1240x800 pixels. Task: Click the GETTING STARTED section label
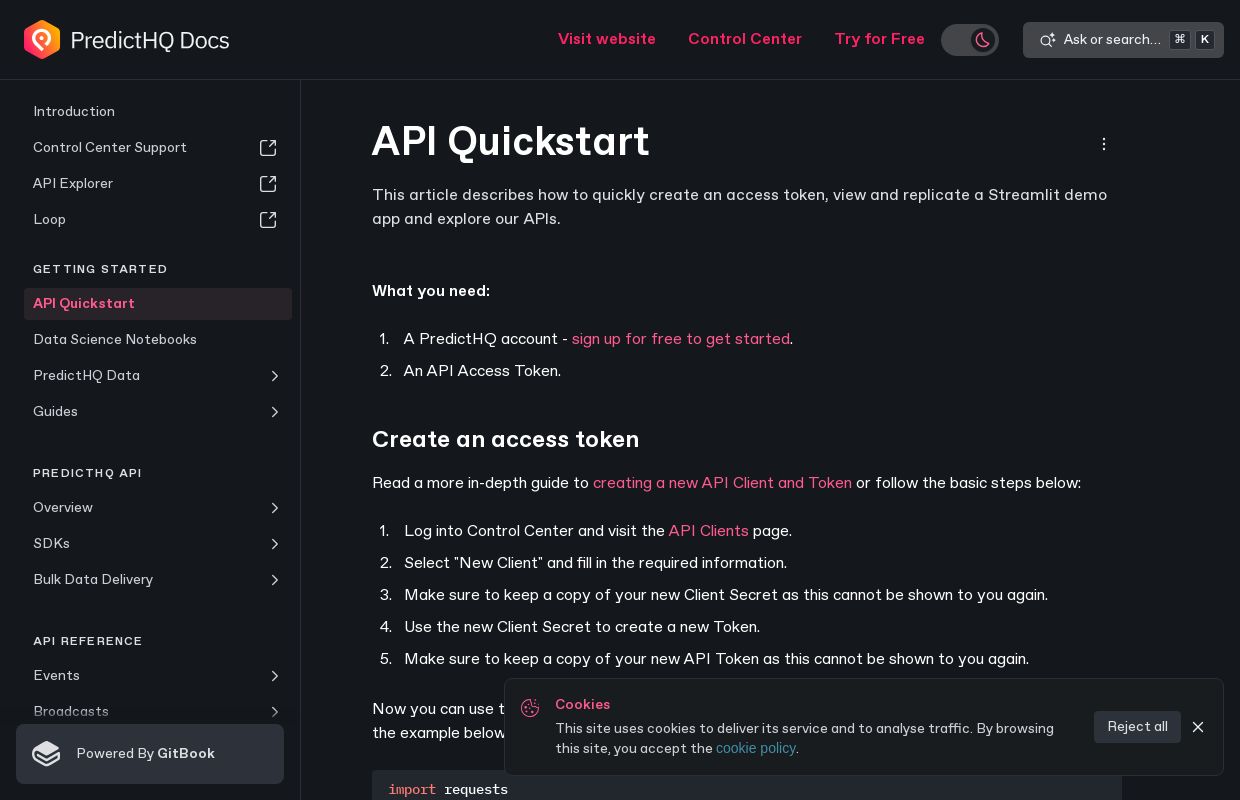coord(100,269)
